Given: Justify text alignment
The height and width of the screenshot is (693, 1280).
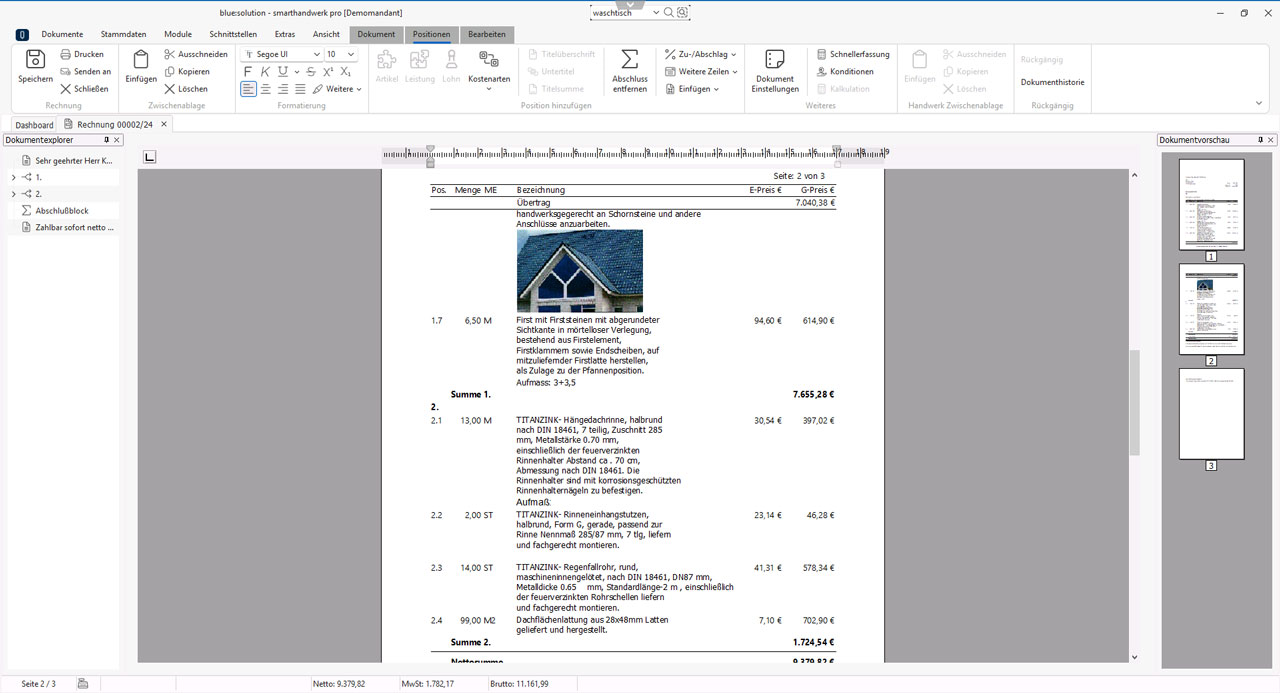Looking at the screenshot, I should click(x=300, y=89).
